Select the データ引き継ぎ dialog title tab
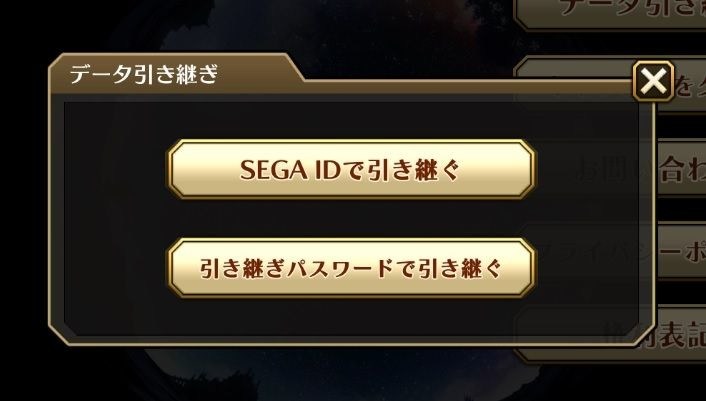The image size is (706, 401). point(144,74)
